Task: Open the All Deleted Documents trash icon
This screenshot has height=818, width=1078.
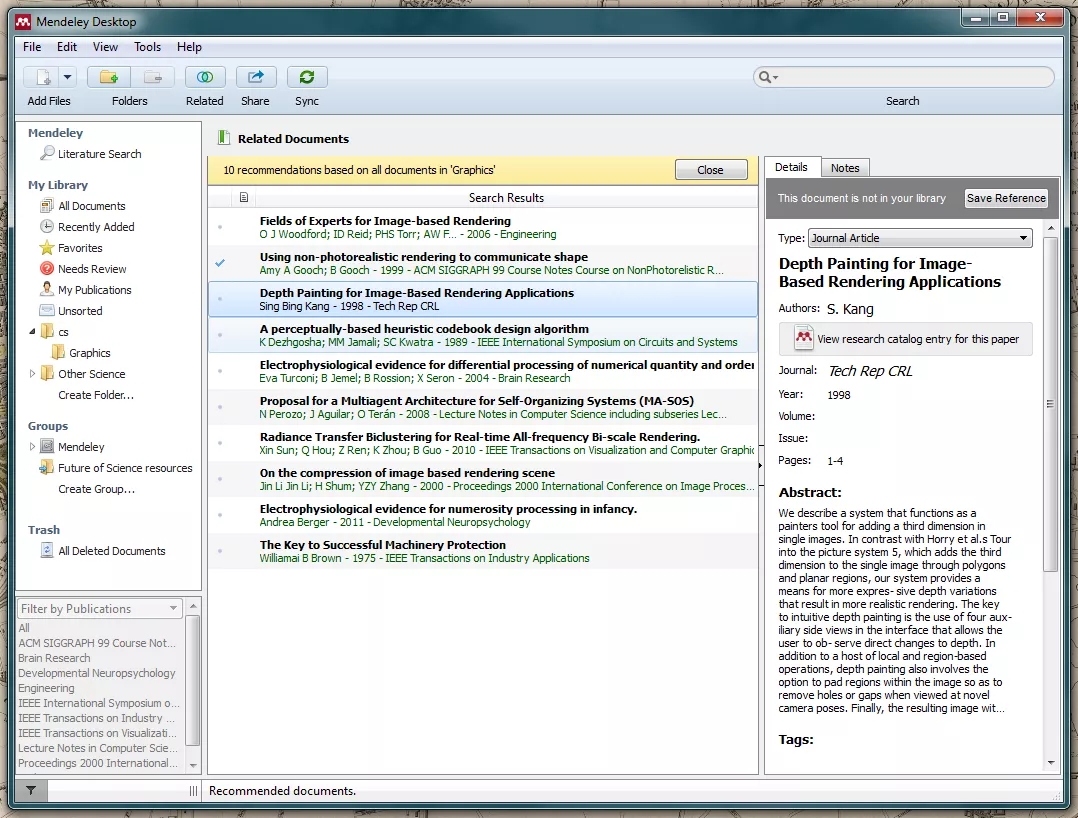Action: pos(47,551)
